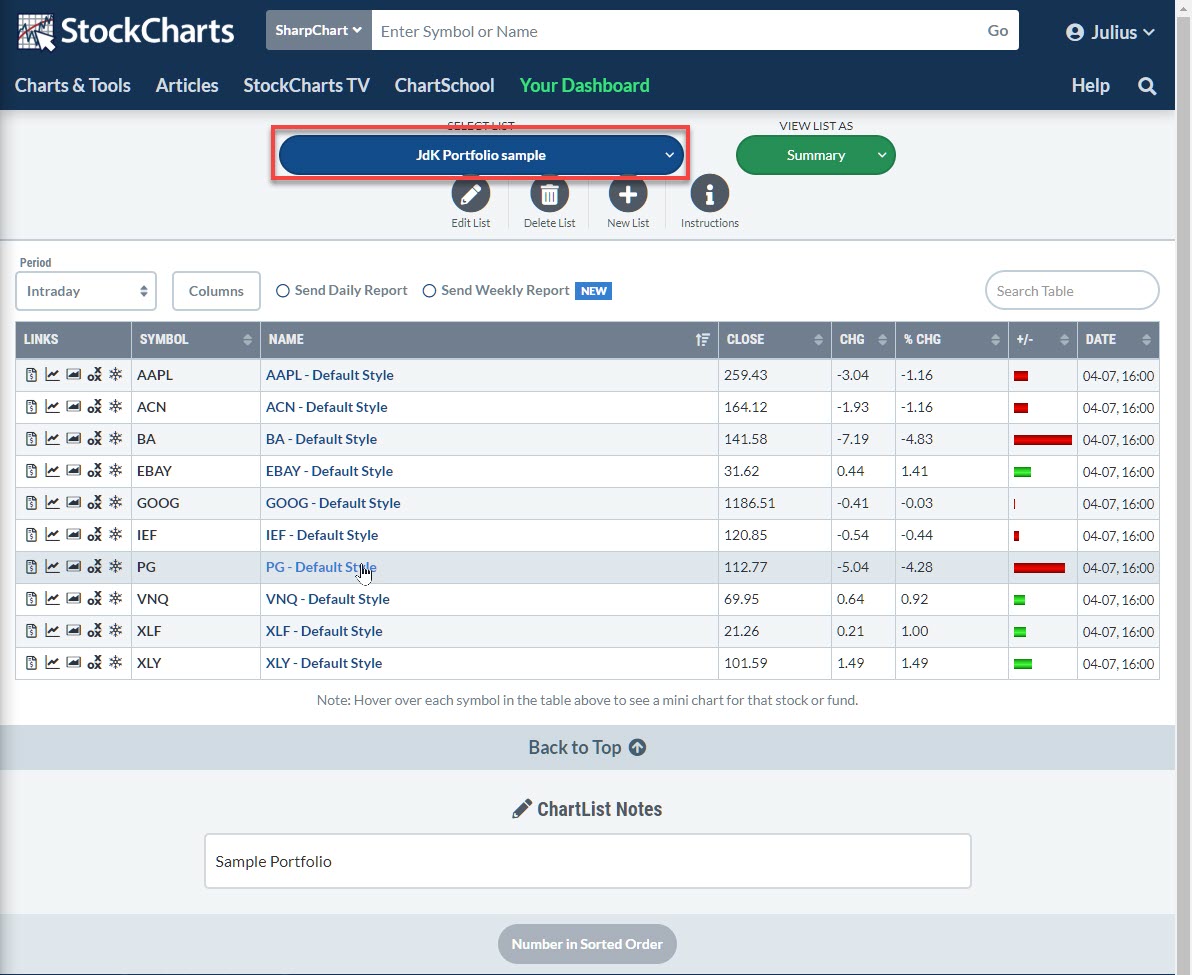Open the point & figure icon for BA
Screen dimensions: 1192x975
[x=94, y=439]
